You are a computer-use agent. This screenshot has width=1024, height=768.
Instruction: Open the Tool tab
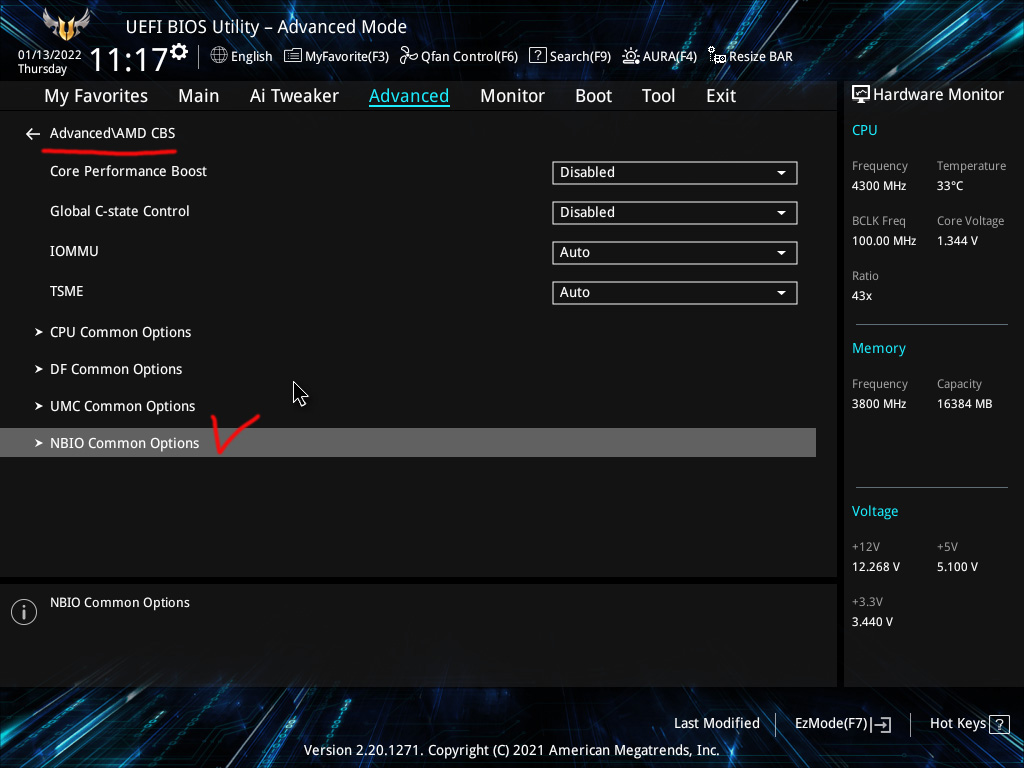pos(658,96)
